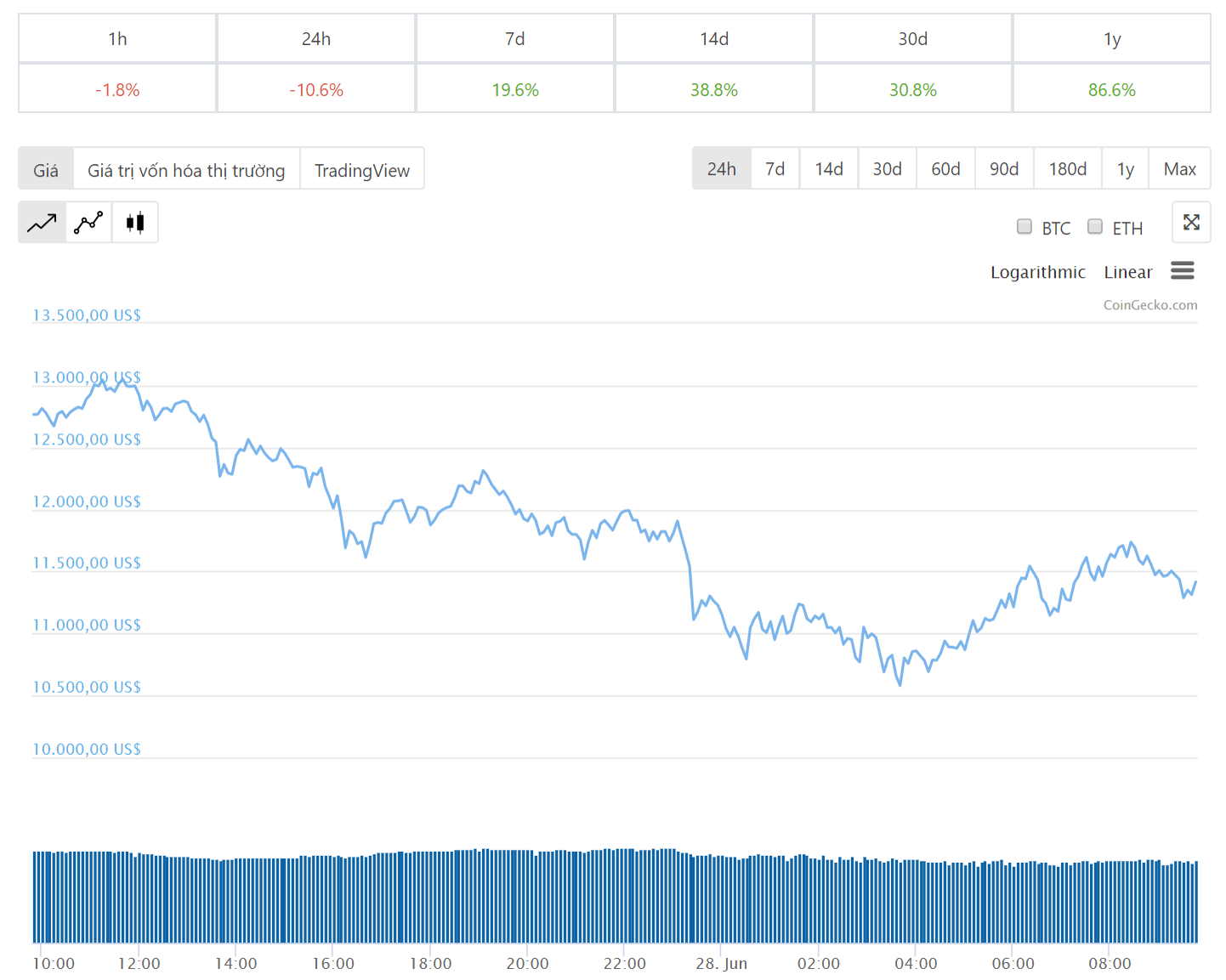Click the 10.000,00 US$ axis label

click(87, 749)
